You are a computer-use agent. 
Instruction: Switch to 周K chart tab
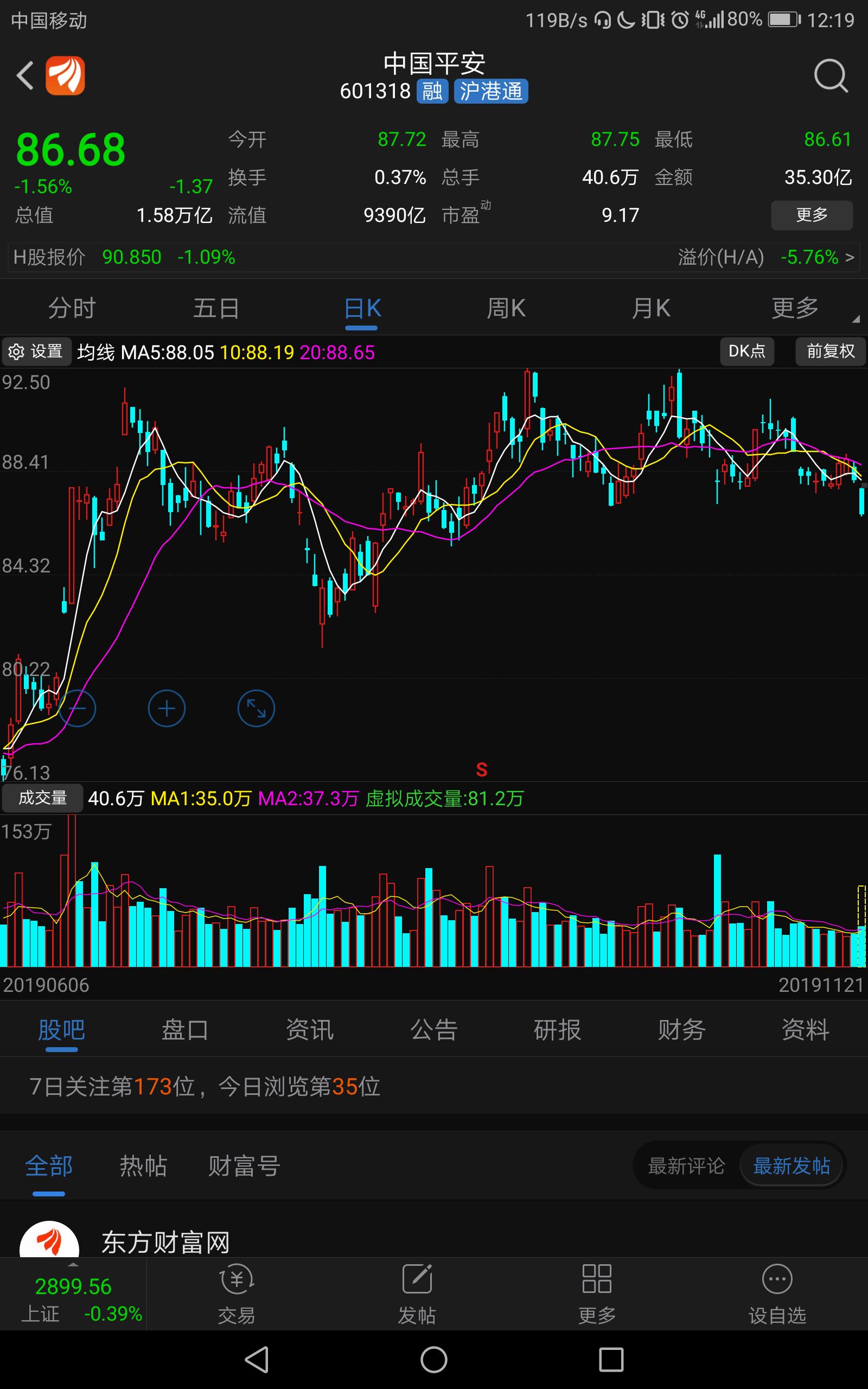pyautogui.click(x=506, y=308)
